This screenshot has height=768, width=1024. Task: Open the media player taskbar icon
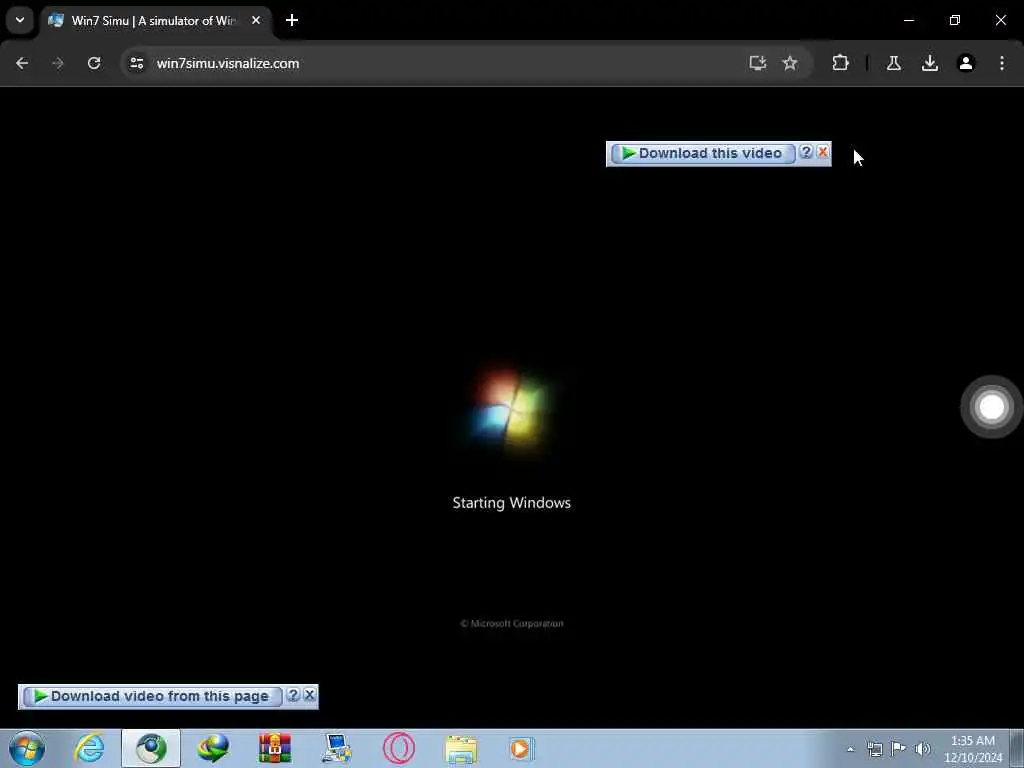tap(522, 748)
